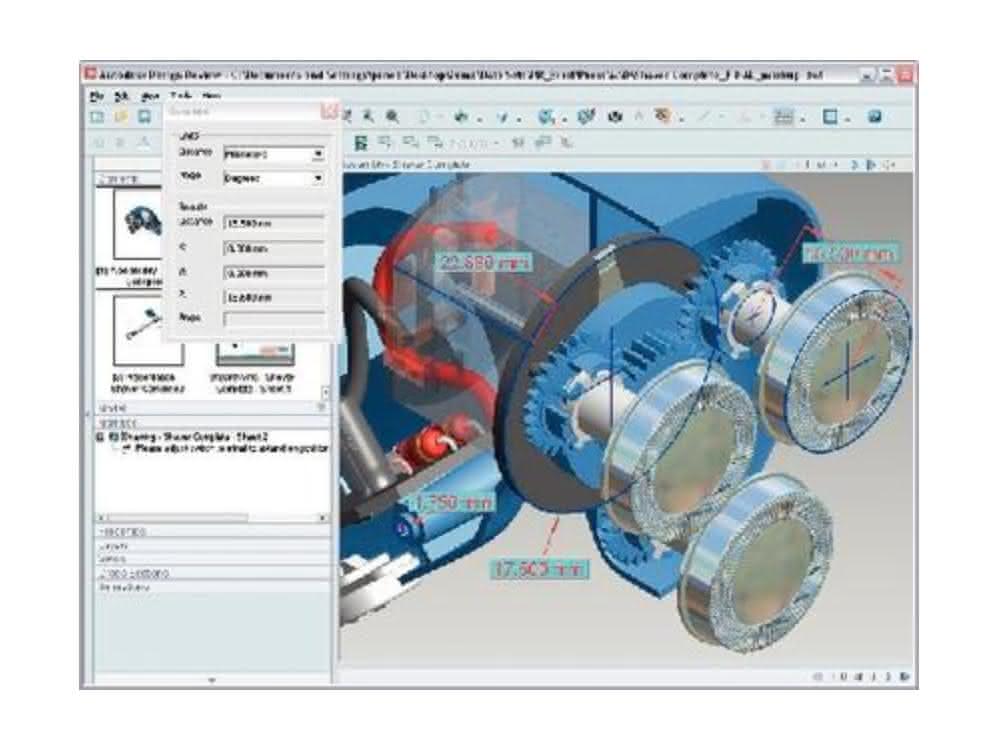This screenshot has width=1000, height=750.
Task: Expand the arrow beside the blue globe icon
Action: pos(564,119)
